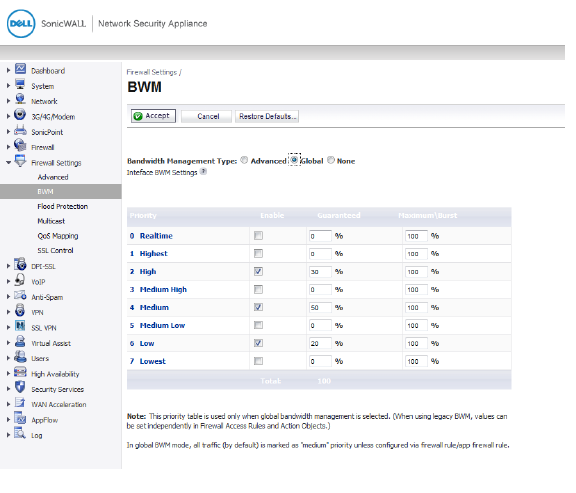
Task: Expand the AppFlow tree arrow
Action: pos(8,420)
